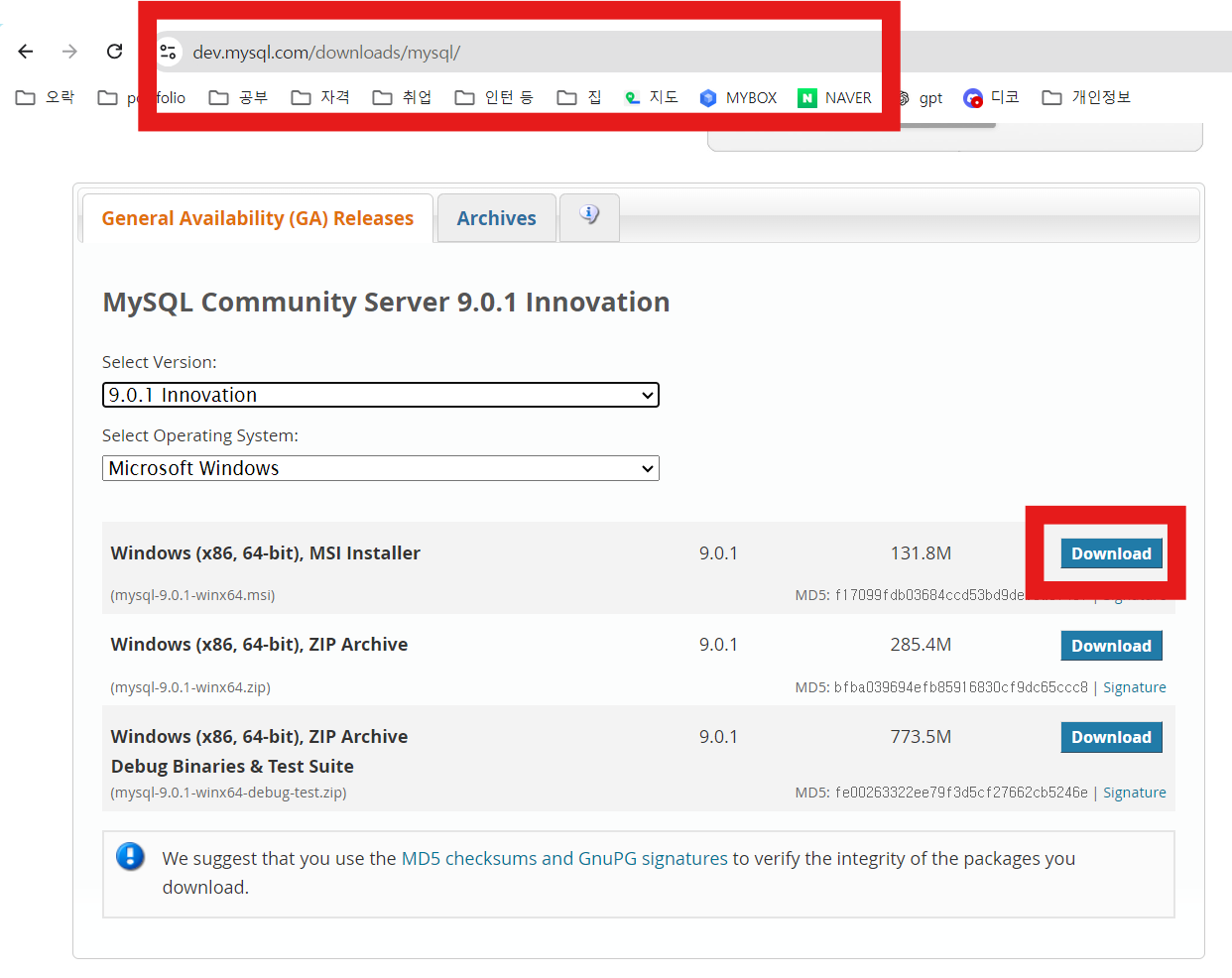This screenshot has height=978, width=1232.
Task: Open the 인턴 등 bookmark folder
Action: 494,97
